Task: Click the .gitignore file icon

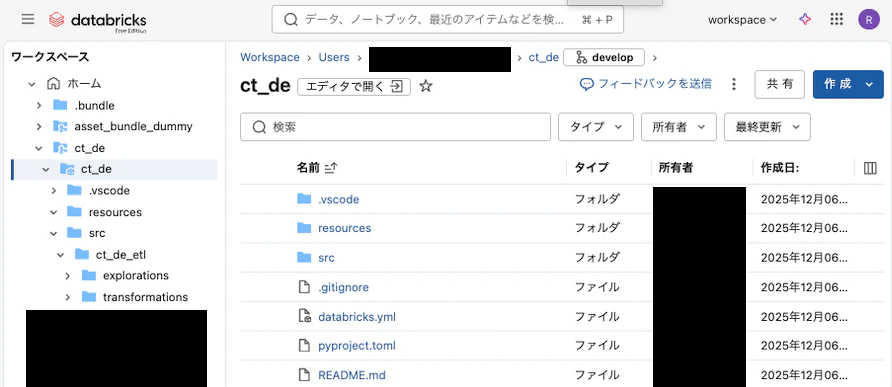Action: [x=305, y=287]
